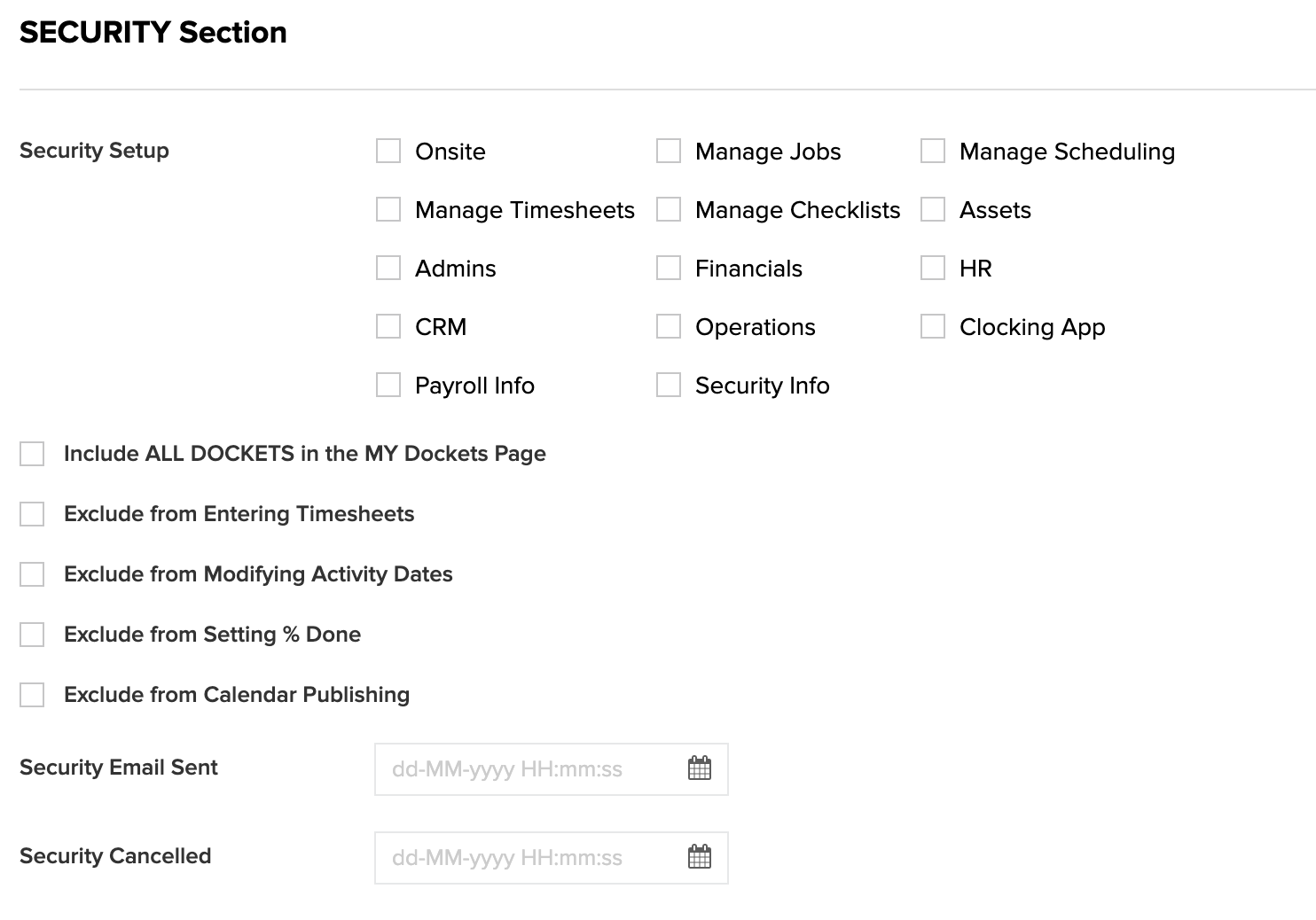Image resolution: width=1316 pixels, height=920 pixels.
Task: Check the Manage Jobs permission
Action: point(669,151)
